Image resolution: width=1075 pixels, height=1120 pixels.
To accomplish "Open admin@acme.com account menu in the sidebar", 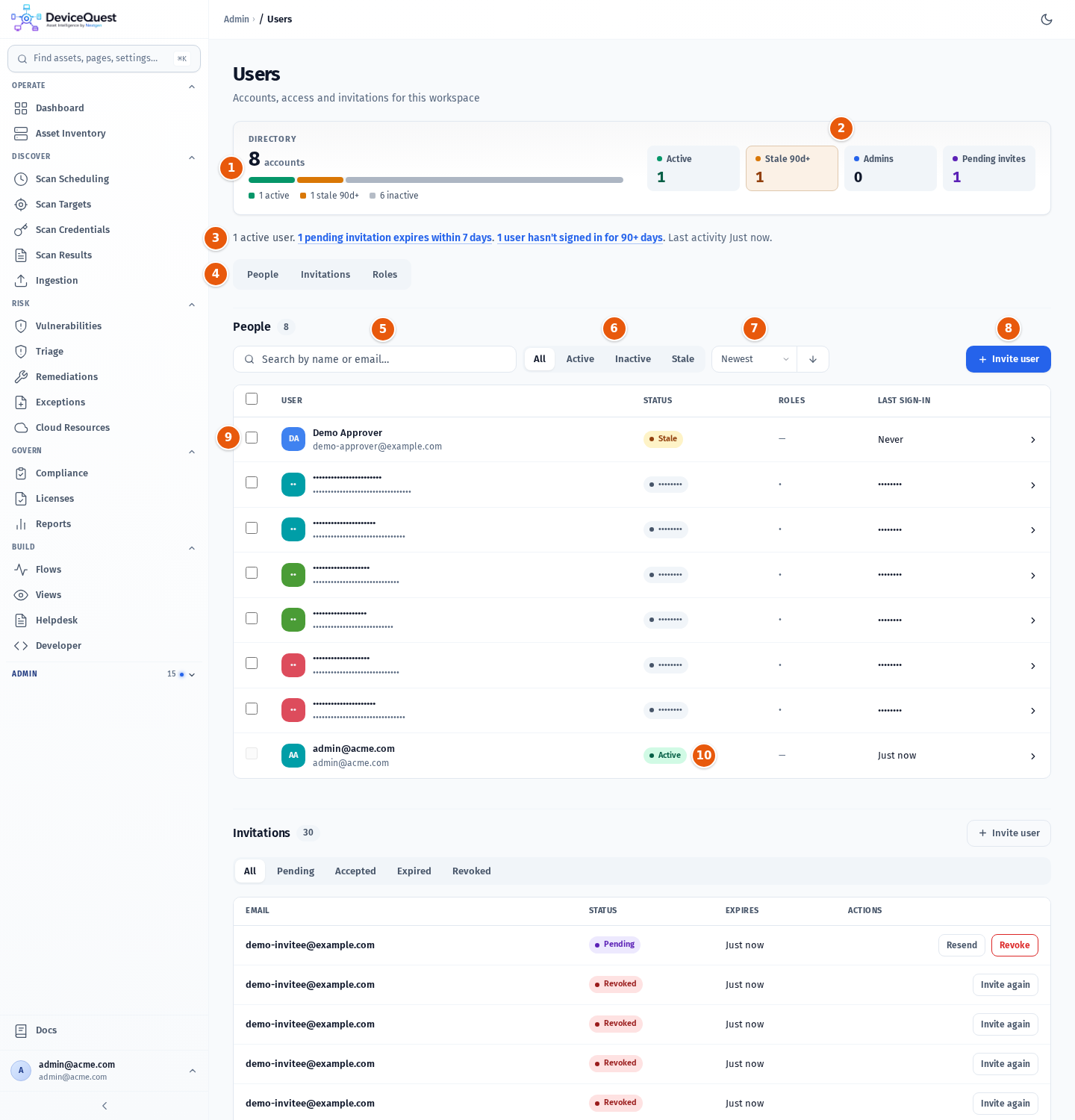I will click(104, 1071).
